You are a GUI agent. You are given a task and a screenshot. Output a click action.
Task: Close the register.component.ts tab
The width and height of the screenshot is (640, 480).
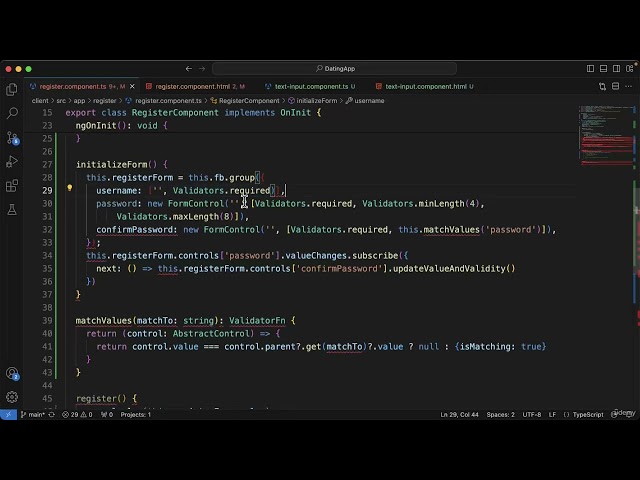[x=132, y=86]
